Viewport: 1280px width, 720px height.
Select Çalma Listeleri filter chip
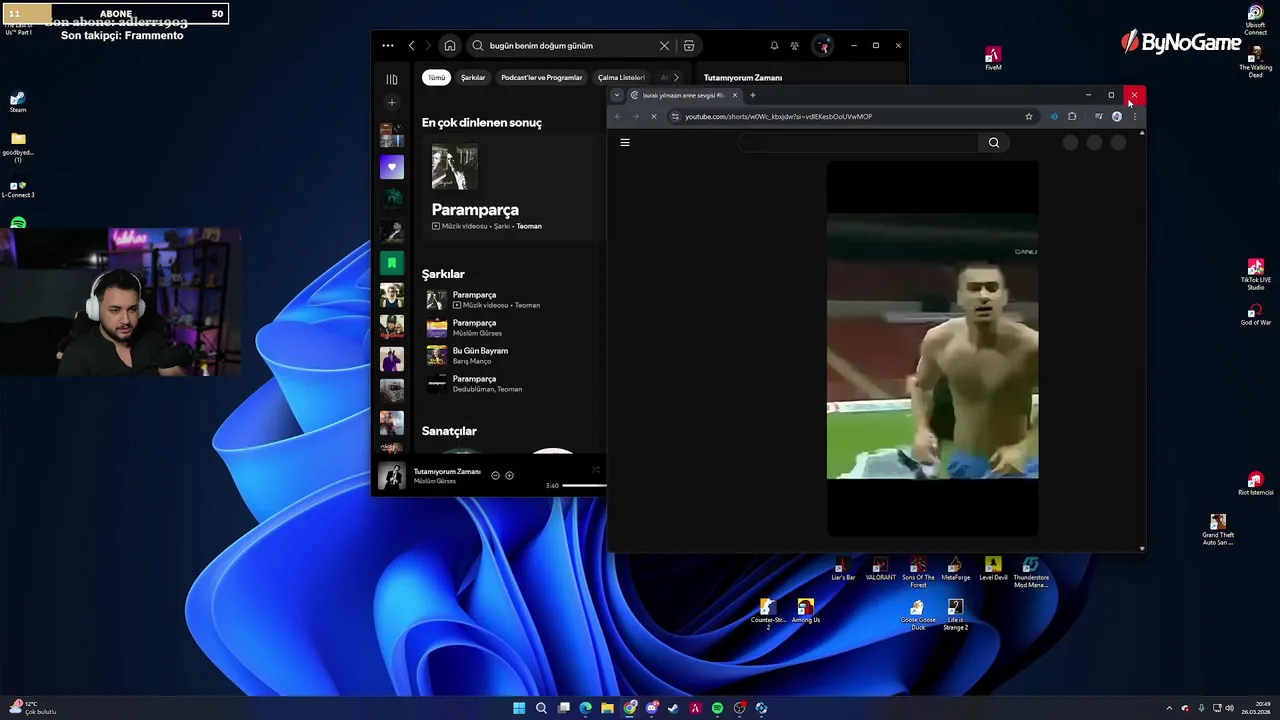click(621, 77)
